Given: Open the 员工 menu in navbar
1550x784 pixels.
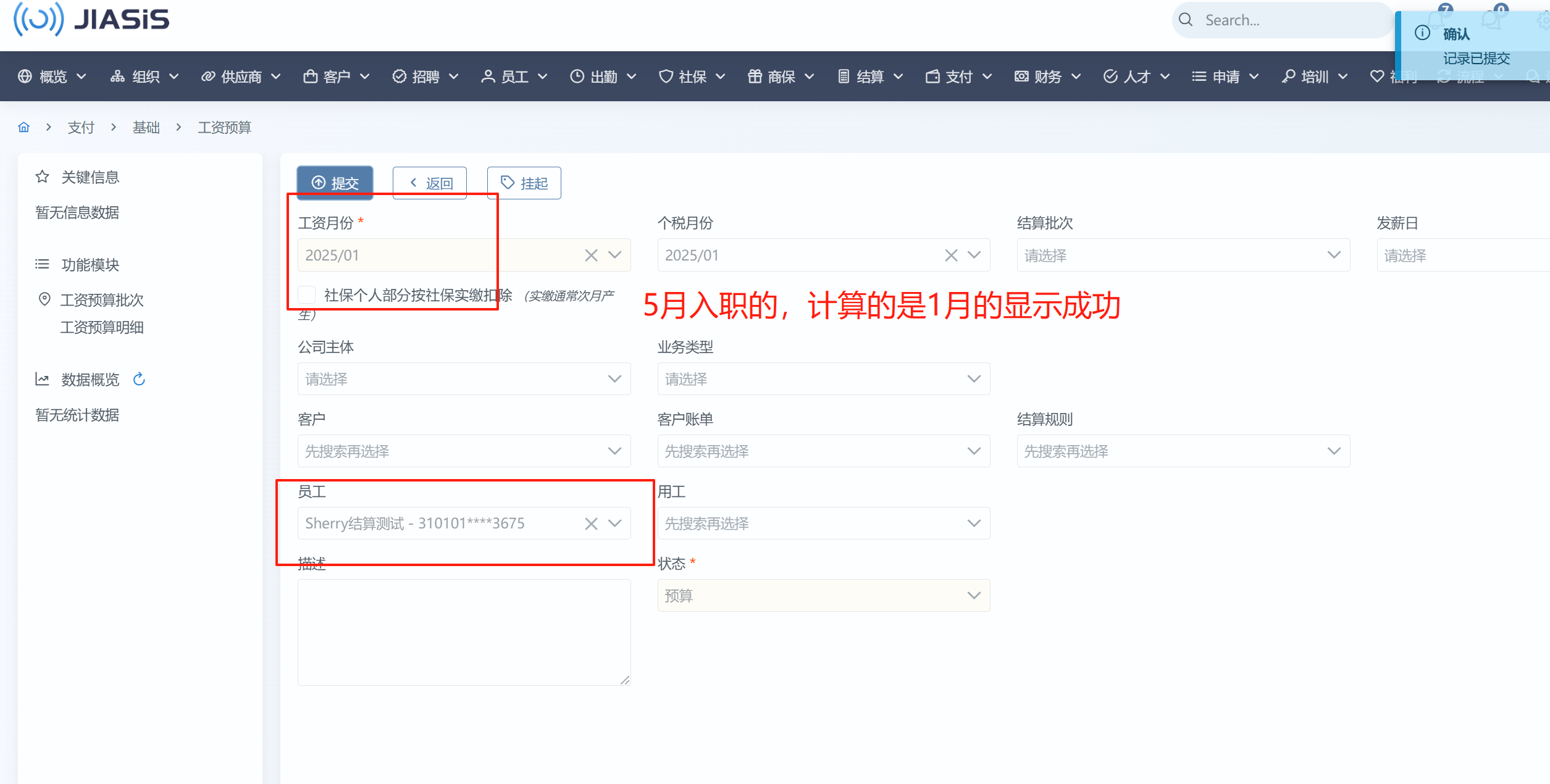Looking at the screenshot, I should coord(514,77).
